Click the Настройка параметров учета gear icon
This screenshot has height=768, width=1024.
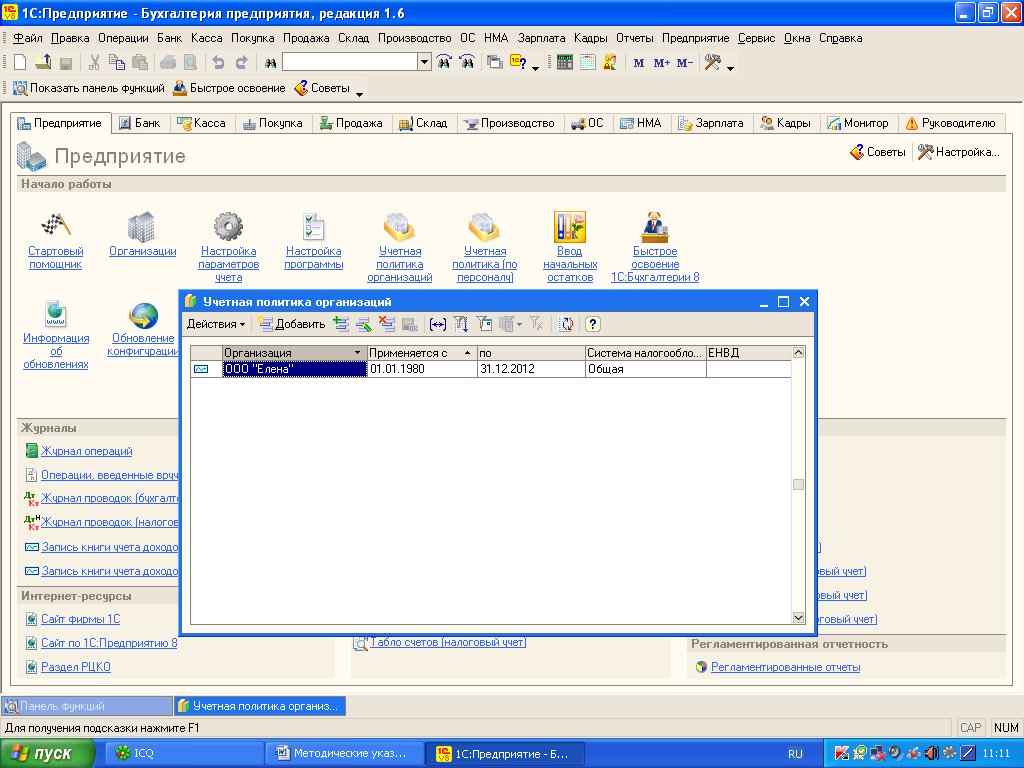coord(229,227)
